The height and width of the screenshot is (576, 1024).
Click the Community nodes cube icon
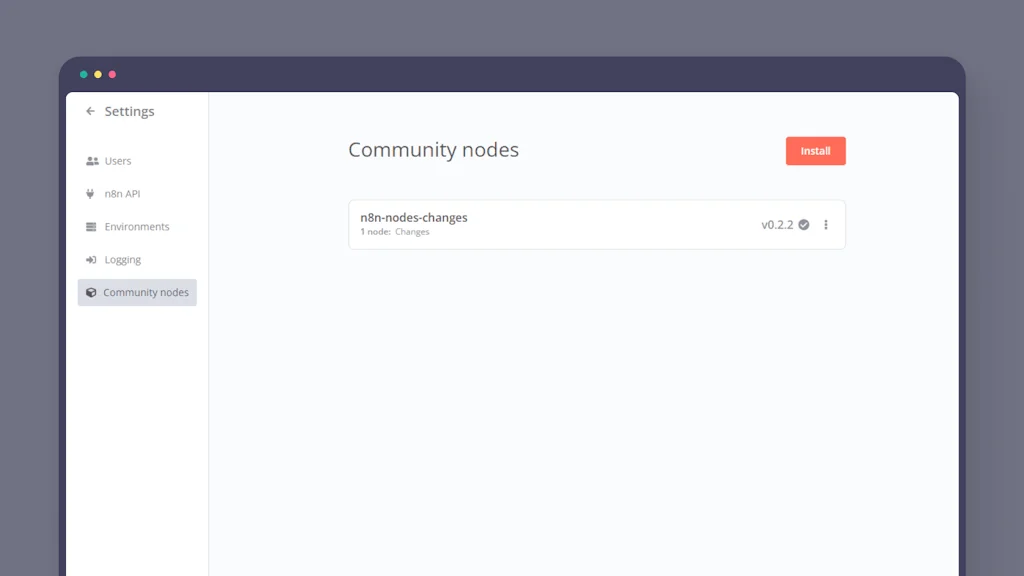(x=92, y=292)
